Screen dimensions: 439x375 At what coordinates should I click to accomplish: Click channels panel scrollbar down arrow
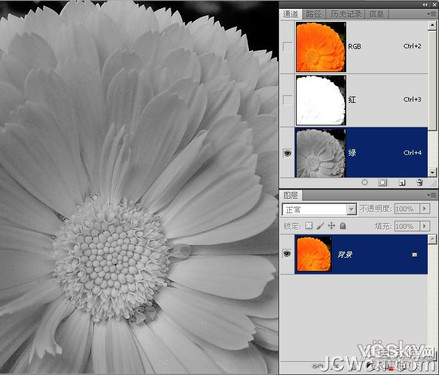click(432, 173)
